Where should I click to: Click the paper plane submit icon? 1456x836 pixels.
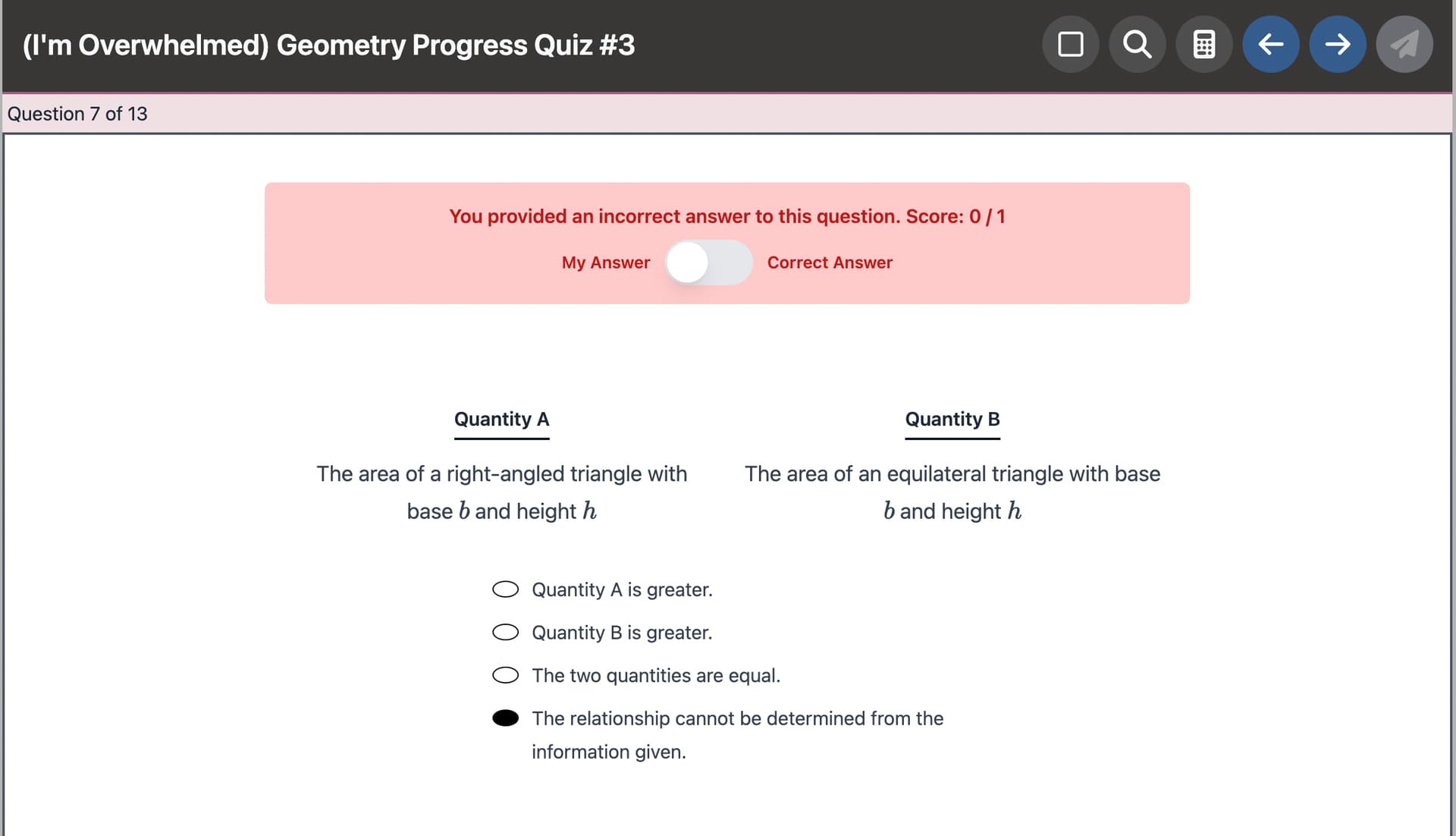coord(1404,45)
